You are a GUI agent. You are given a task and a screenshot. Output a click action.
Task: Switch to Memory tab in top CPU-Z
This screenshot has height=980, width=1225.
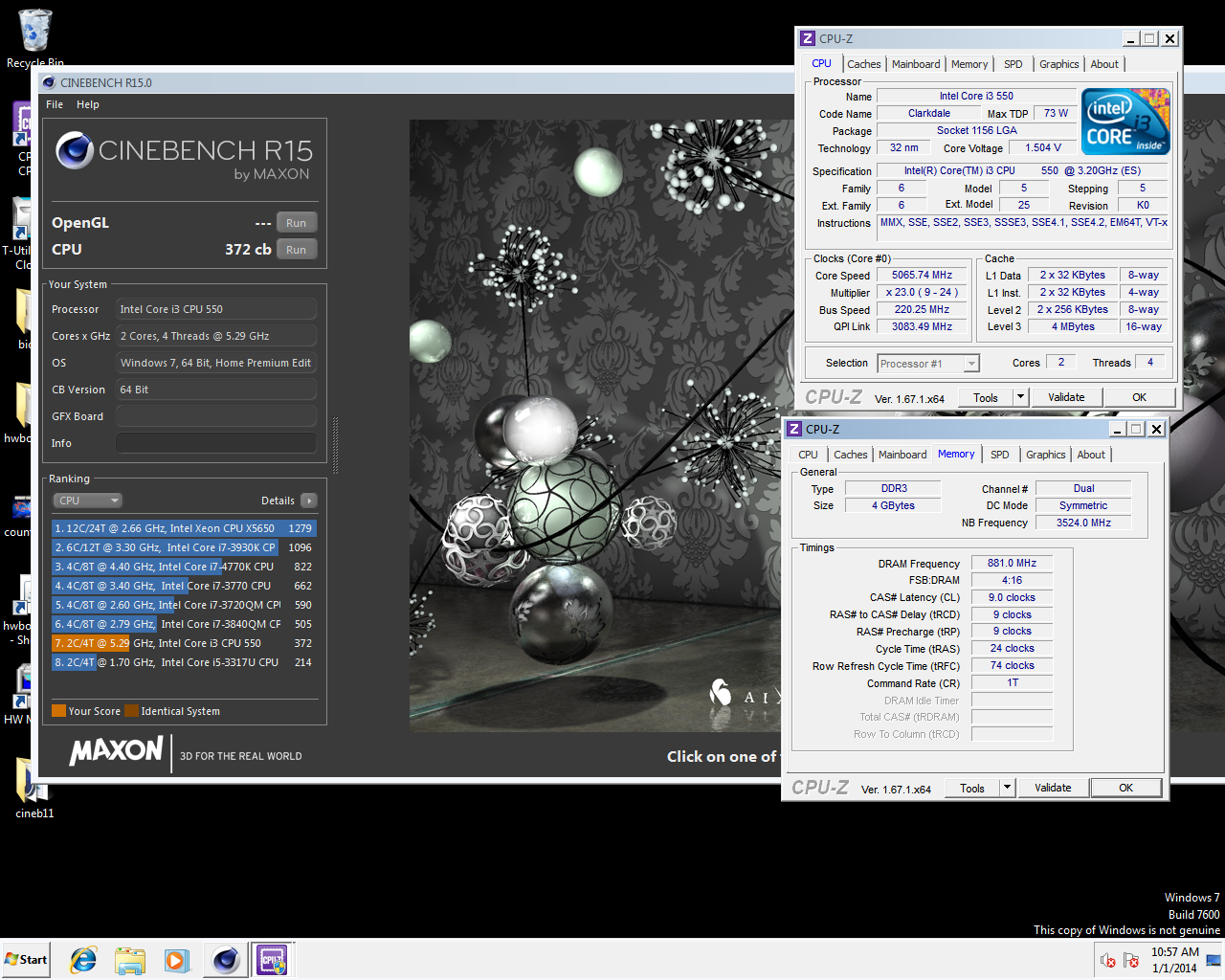point(969,64)
